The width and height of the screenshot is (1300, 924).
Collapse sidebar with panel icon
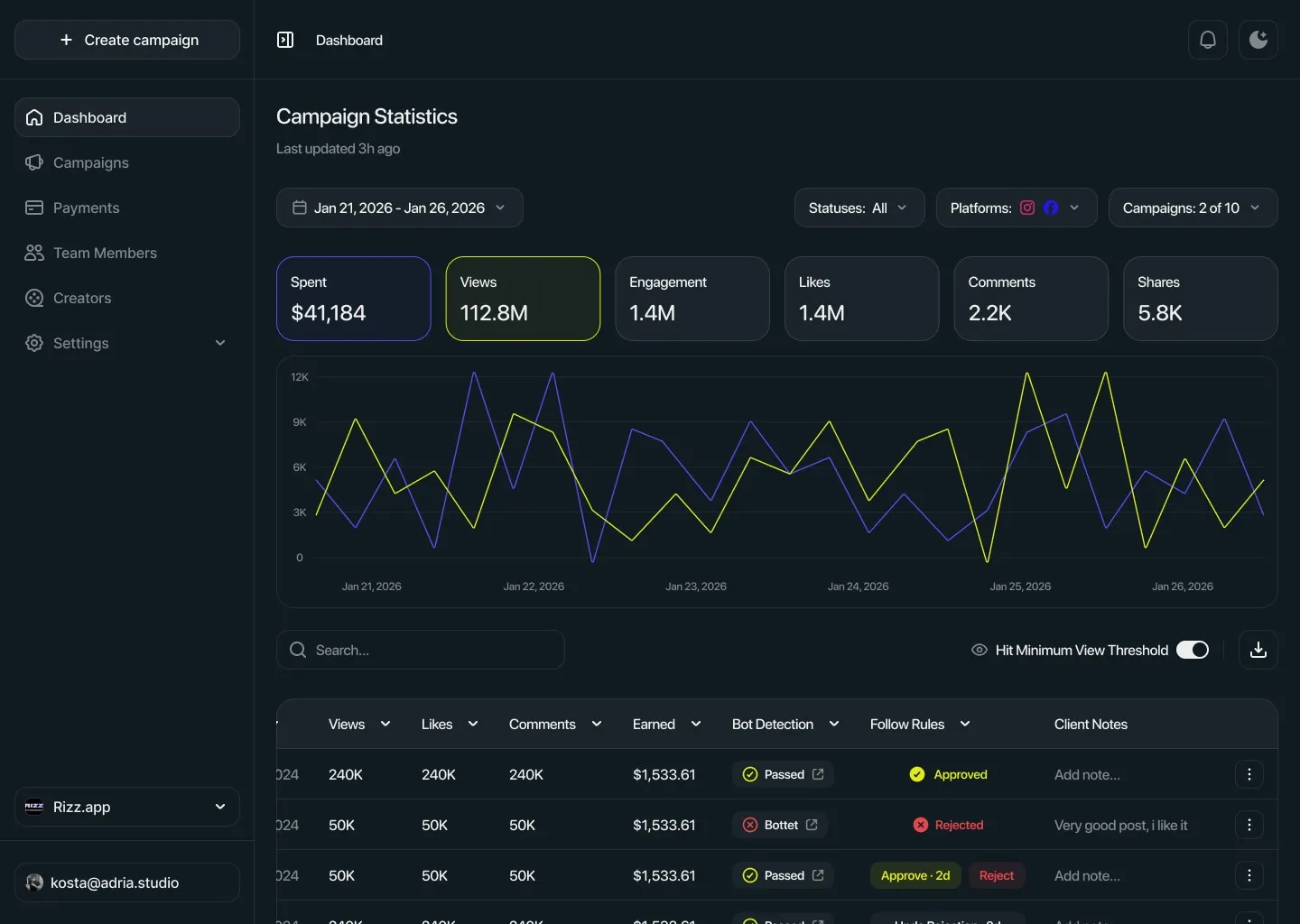point(285,40)
